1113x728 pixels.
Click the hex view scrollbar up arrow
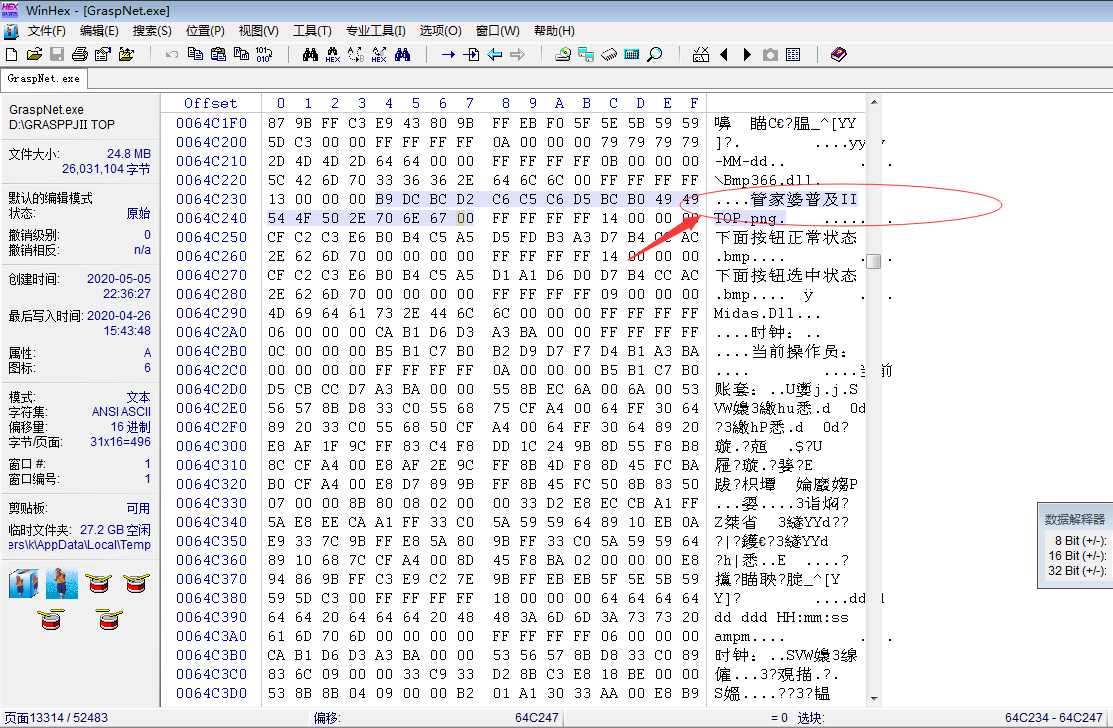click(874, 103)
